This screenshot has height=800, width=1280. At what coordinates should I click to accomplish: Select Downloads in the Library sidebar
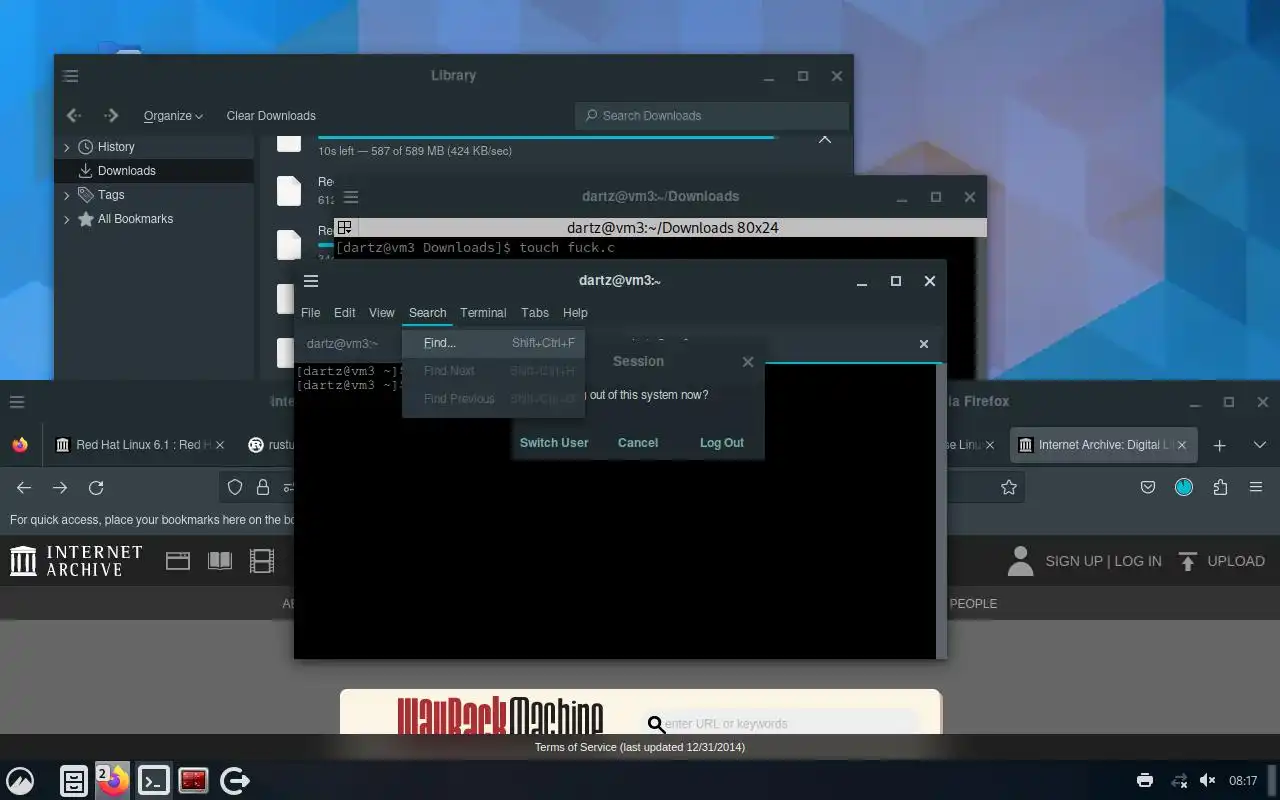tap(155, 171)
